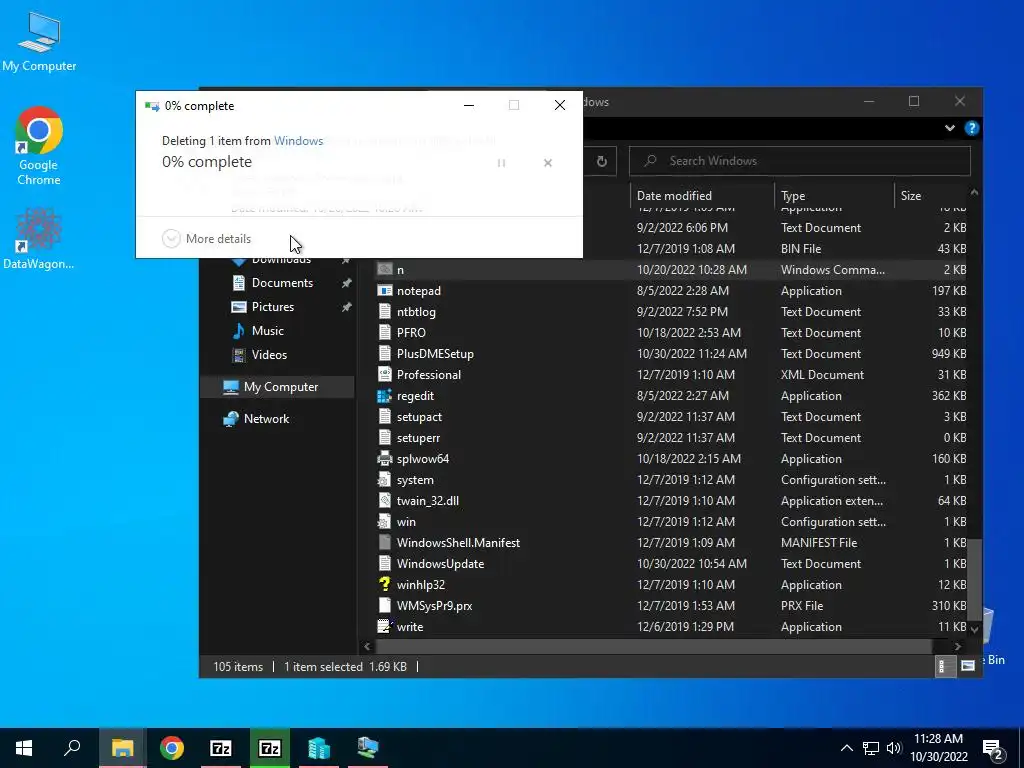Image resolution: width=1024 pixels, height=768 pixels.
Task: Click the system configuration settings icon
Action: click(x=385, y=479)
